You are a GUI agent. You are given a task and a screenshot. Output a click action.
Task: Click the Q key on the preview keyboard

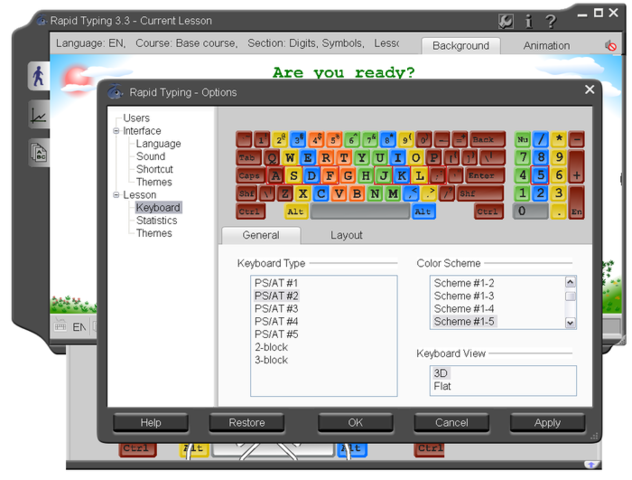pos(272,158)
